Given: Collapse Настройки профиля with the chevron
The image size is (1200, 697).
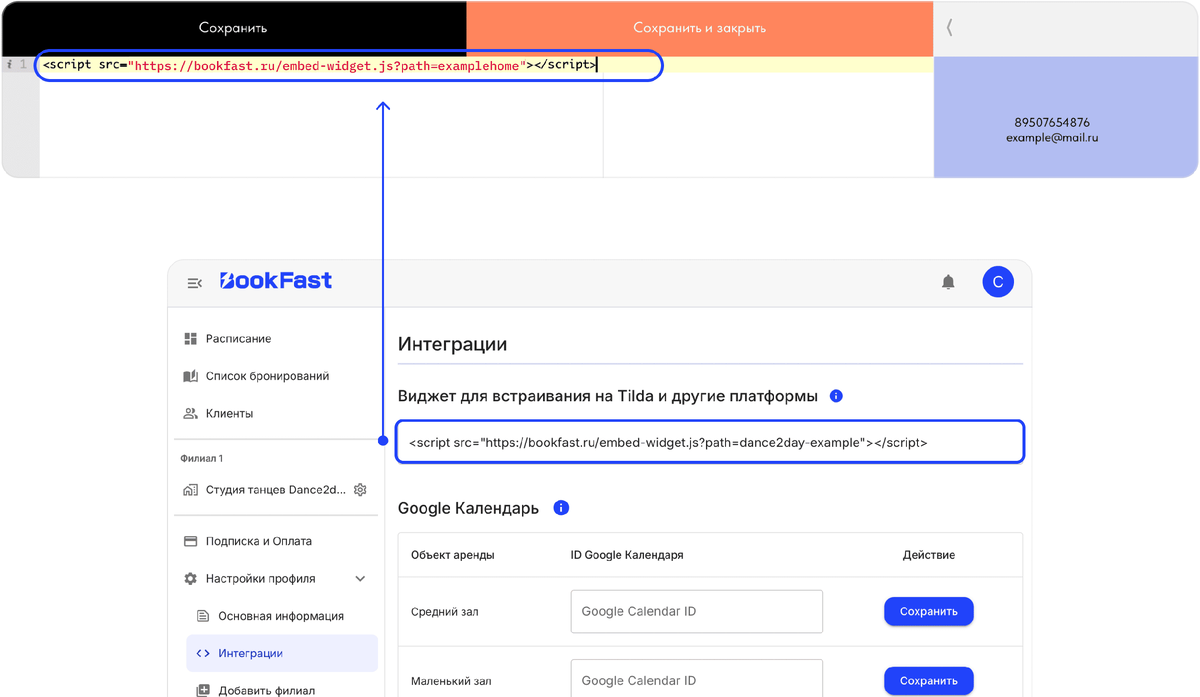Looking at the screenshot, I should pyautogui.click(x=360, y=578).
